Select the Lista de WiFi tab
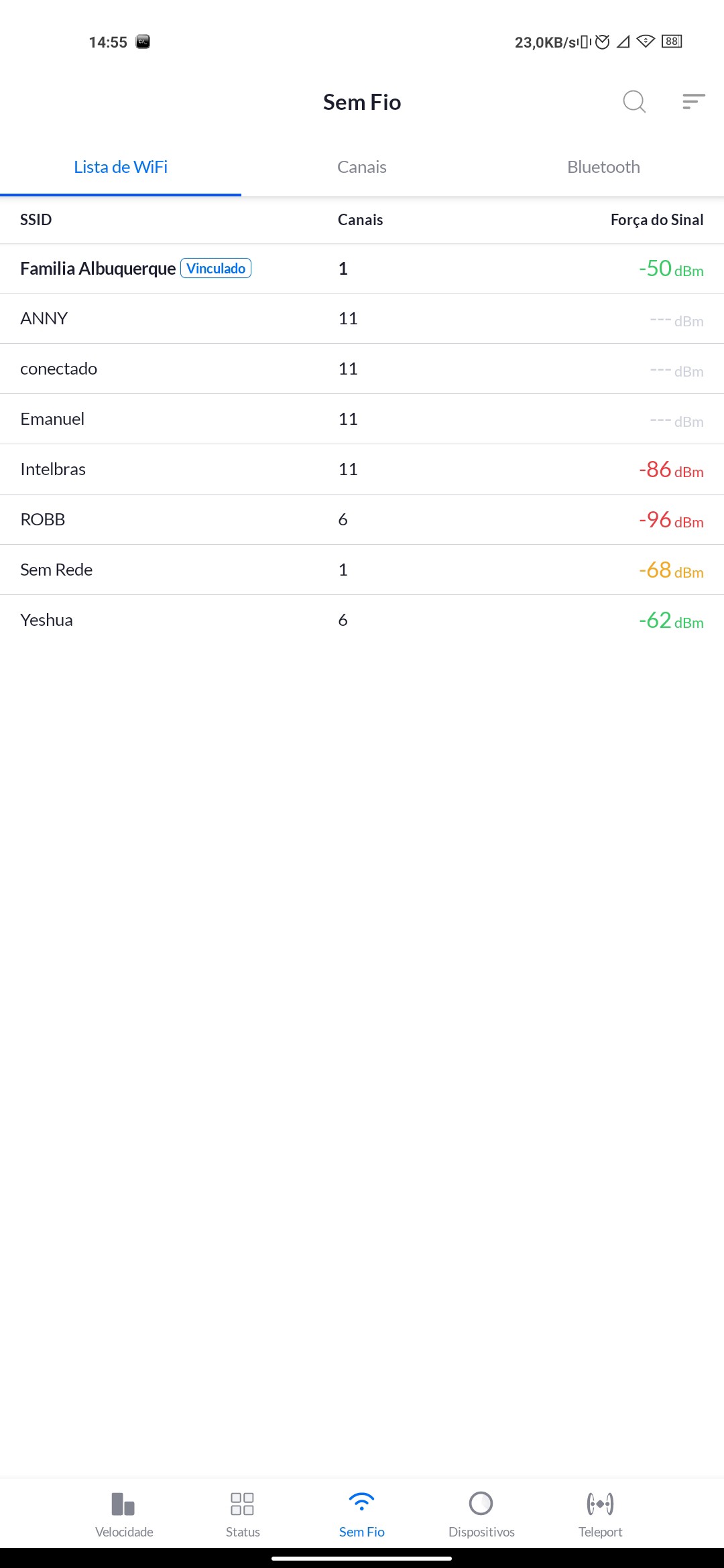Screen dimensions: 724x1568 121,167
